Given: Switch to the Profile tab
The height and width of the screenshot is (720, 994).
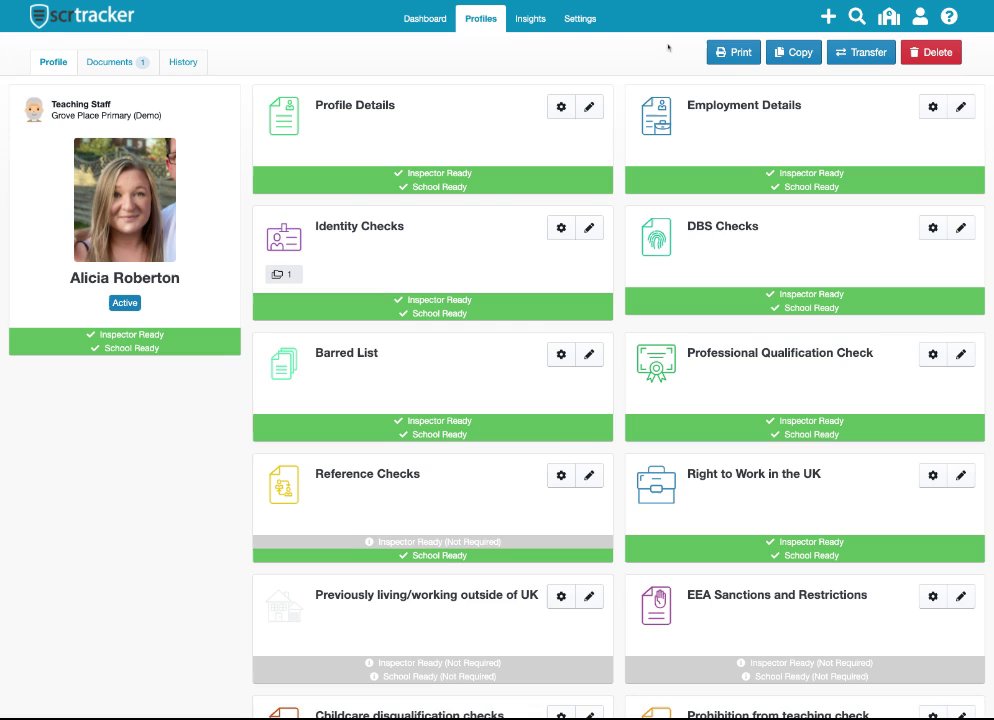Looking at the screenshot, I should [x=53, y=62].
